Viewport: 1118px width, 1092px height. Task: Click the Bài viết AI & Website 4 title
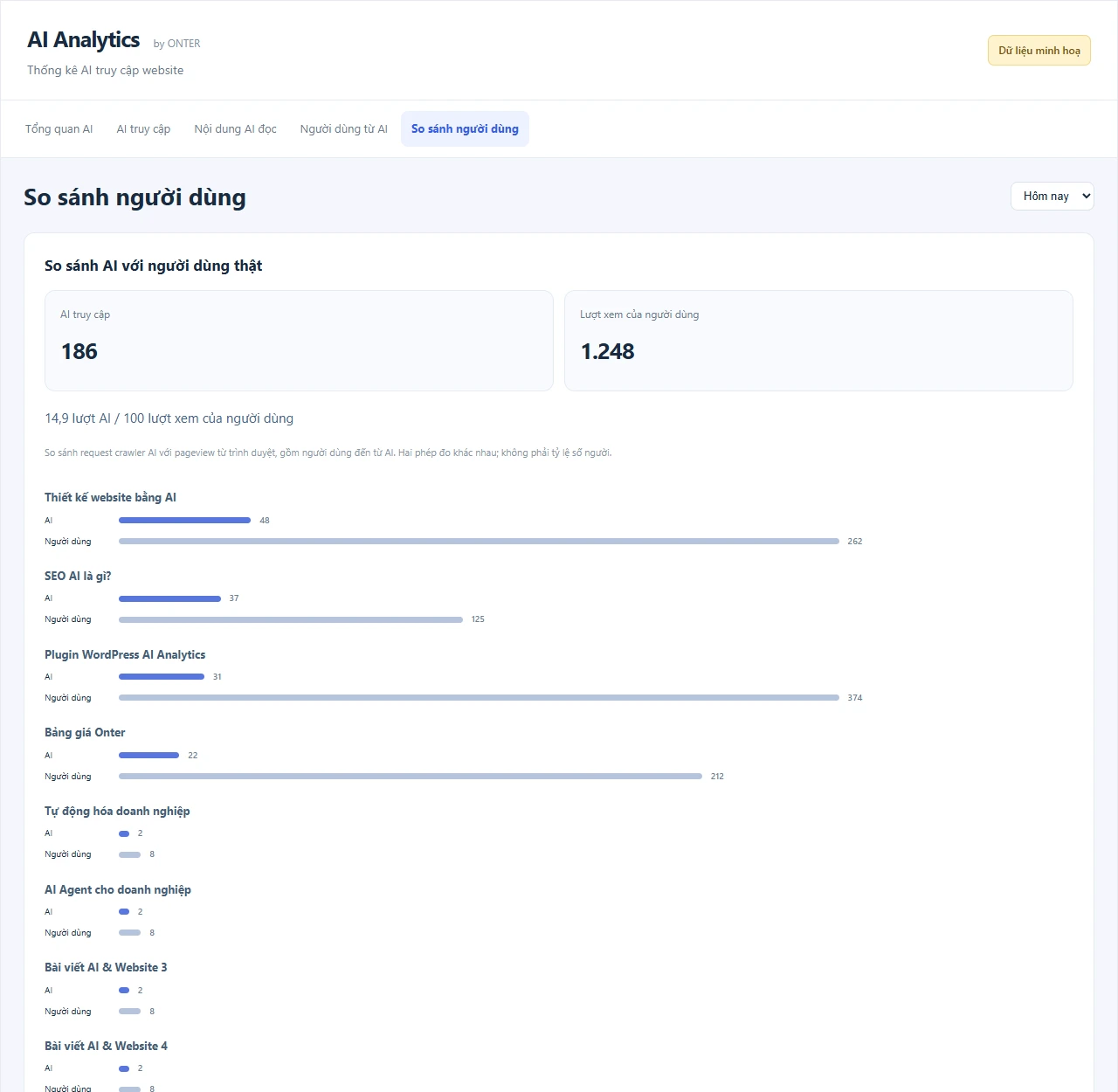[106, 1046]
